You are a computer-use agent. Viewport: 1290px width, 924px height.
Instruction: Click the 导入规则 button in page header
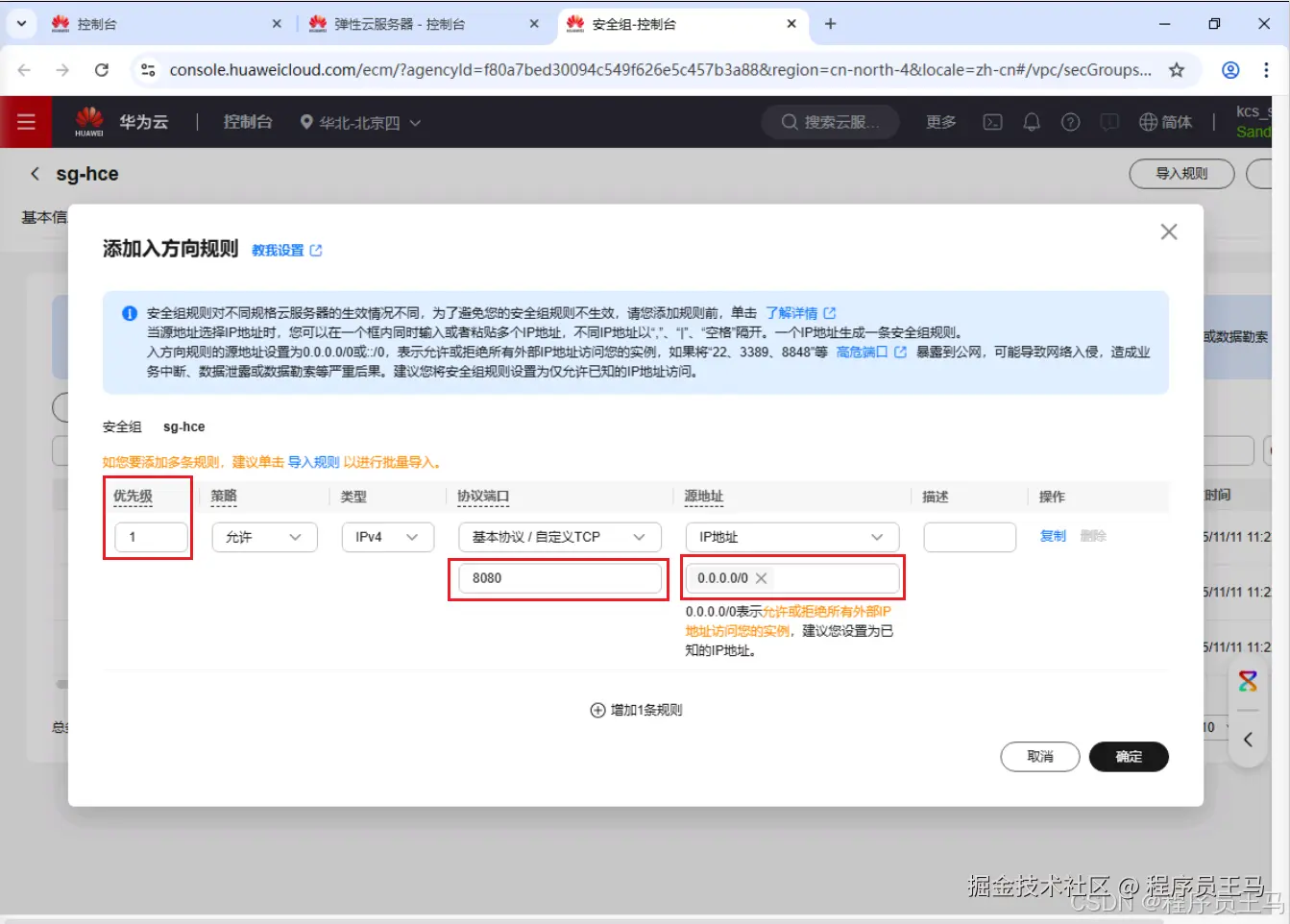click(1181, 174)
